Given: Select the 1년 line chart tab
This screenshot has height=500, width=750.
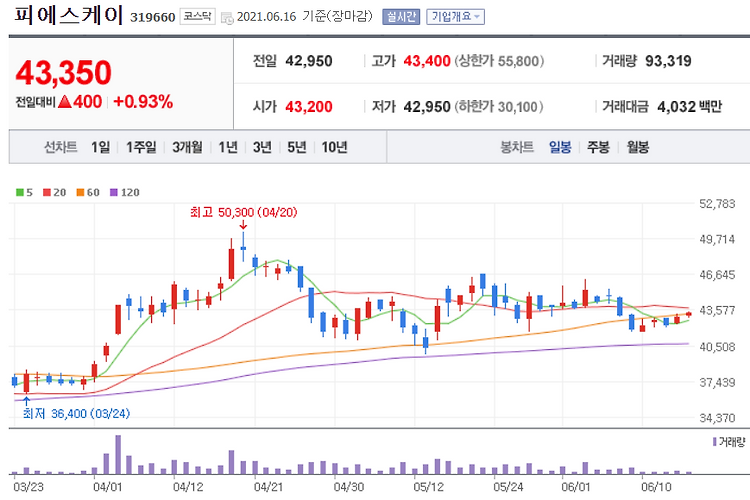Looking at the screenshot, I should [228, 147].
